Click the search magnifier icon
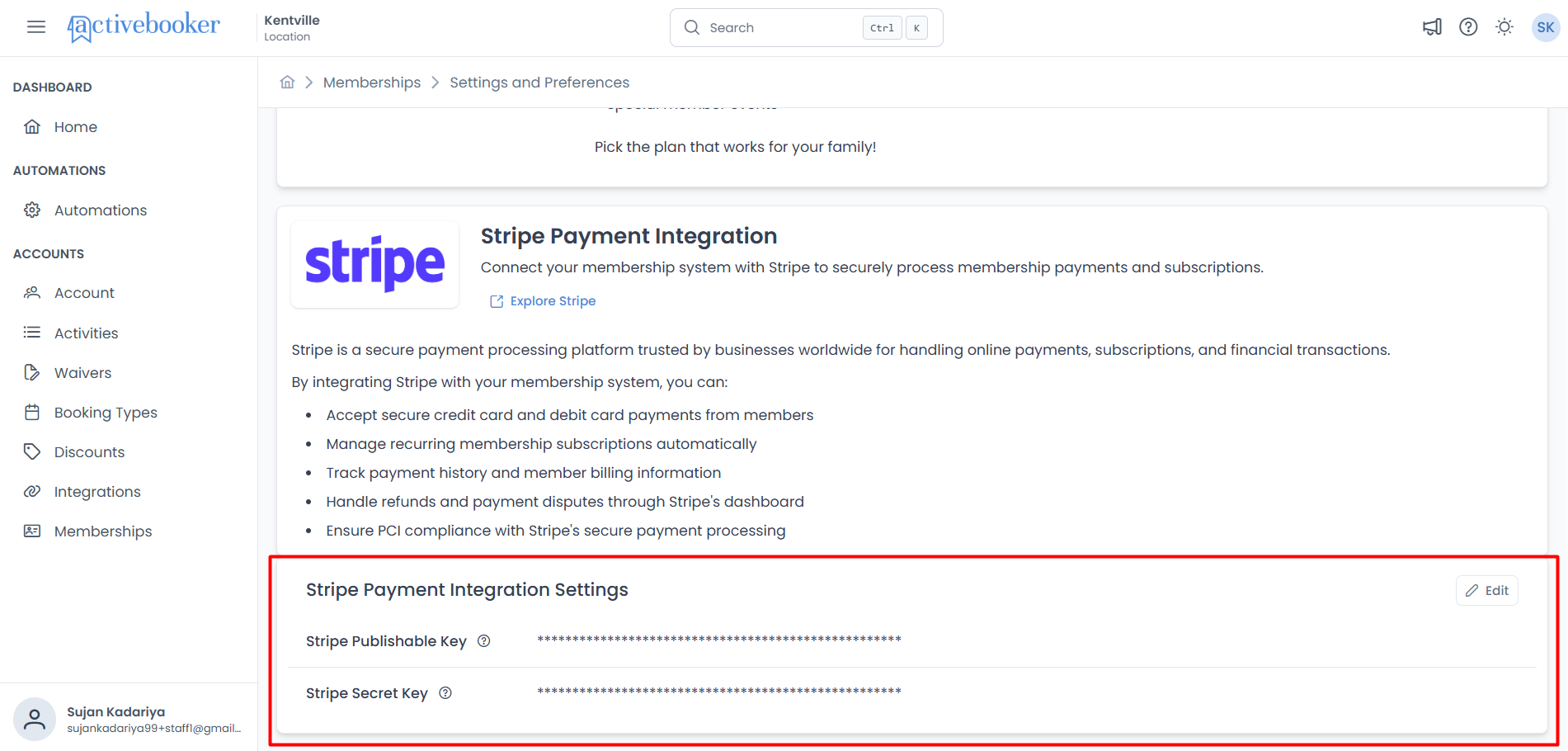 (692, 27)
